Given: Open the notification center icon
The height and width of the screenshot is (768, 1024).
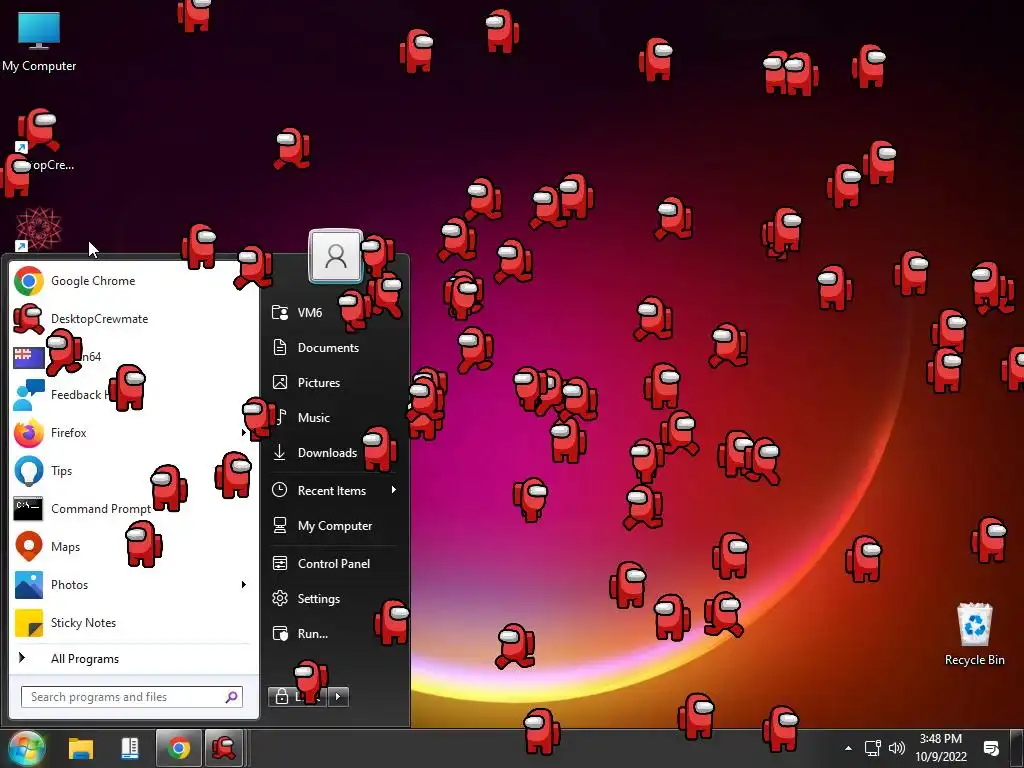Looking at the screenshot, I should (x=991, y=748).
